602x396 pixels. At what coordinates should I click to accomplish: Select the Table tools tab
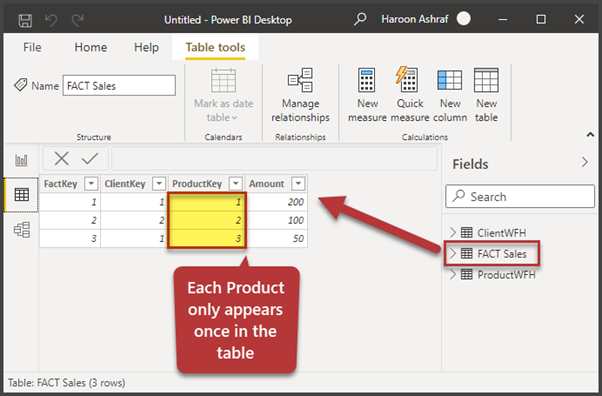coord(215,47)
